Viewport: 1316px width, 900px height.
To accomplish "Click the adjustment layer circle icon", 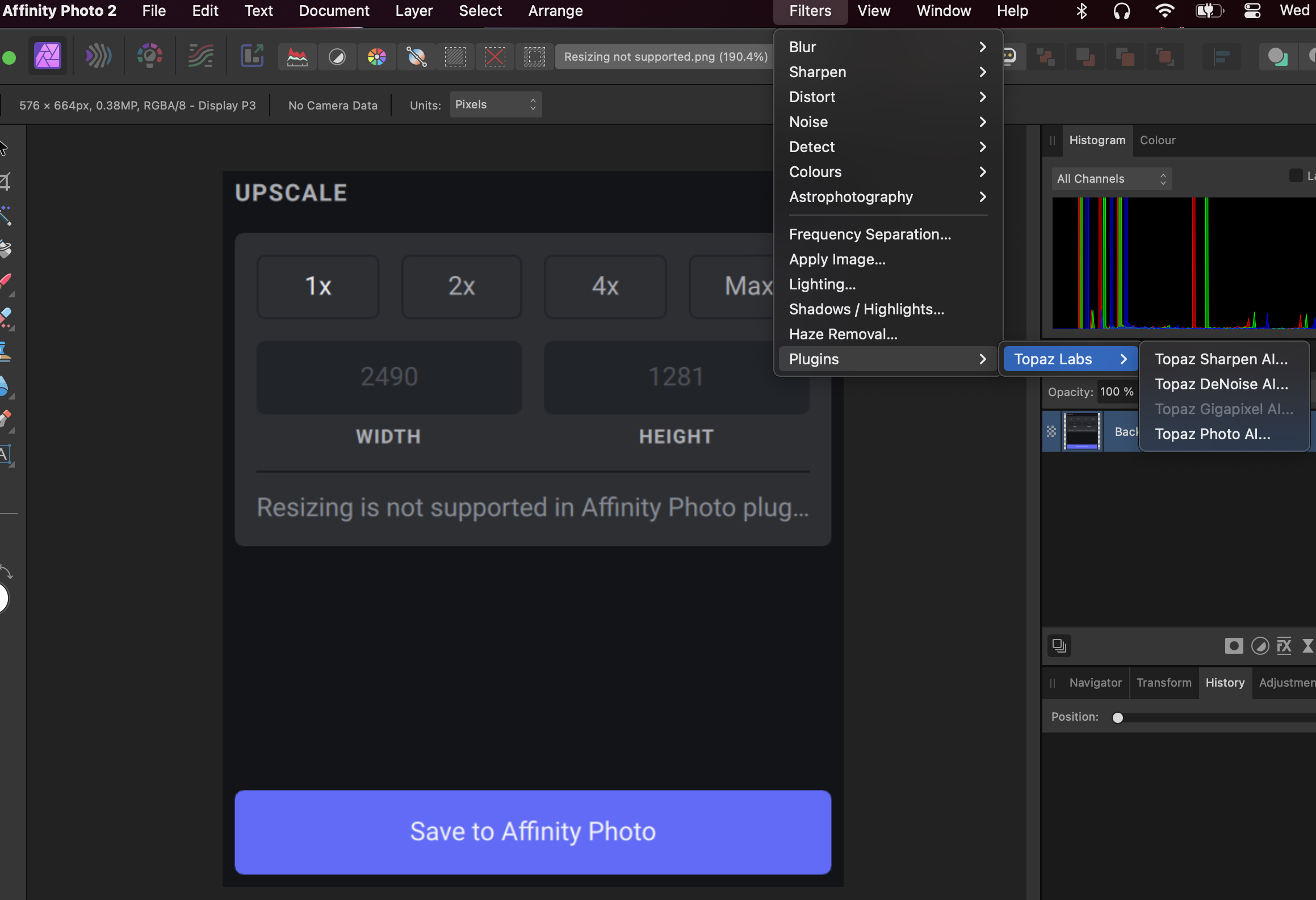I will click(x=1260, y=646).
